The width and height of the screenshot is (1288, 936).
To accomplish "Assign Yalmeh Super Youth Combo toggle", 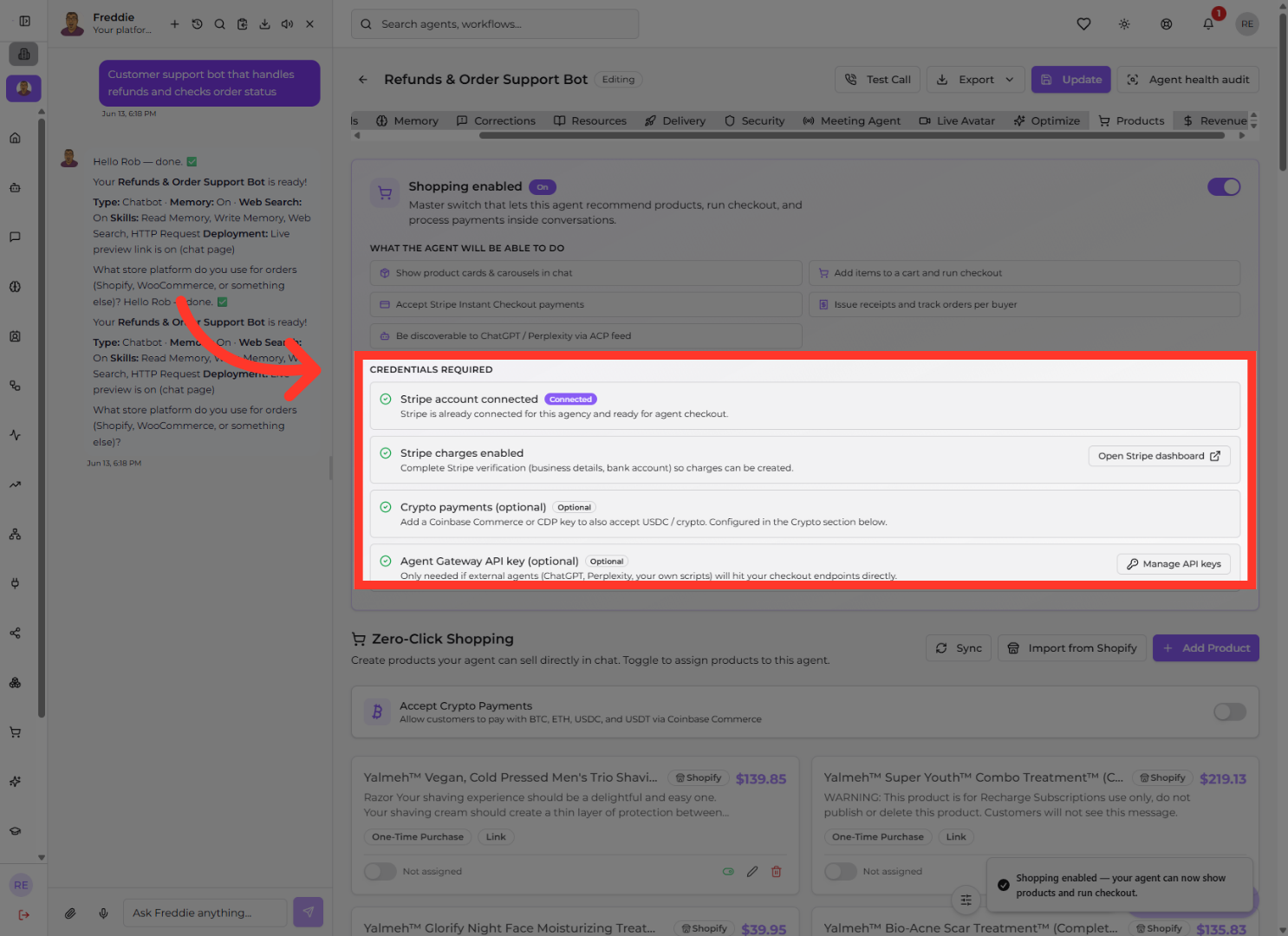I will click(840, 872).
